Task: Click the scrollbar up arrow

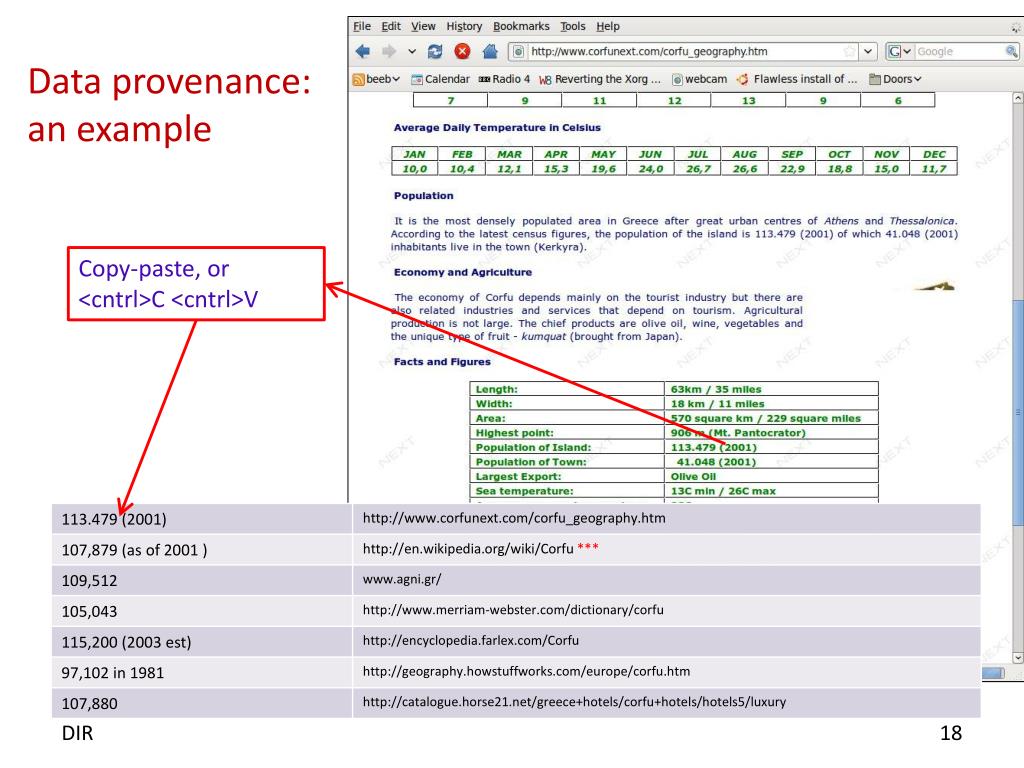Action: click(x=1017, y=98)
